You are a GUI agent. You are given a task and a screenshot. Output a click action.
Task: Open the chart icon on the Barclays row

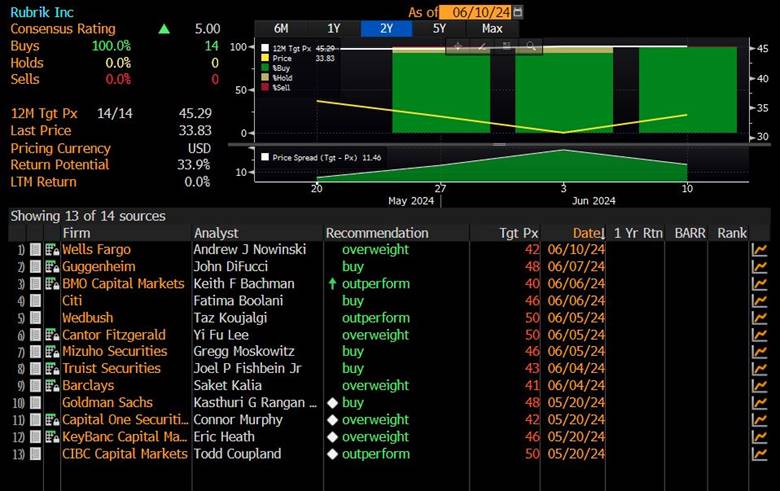pyautogui.click(x=759, y=386)
